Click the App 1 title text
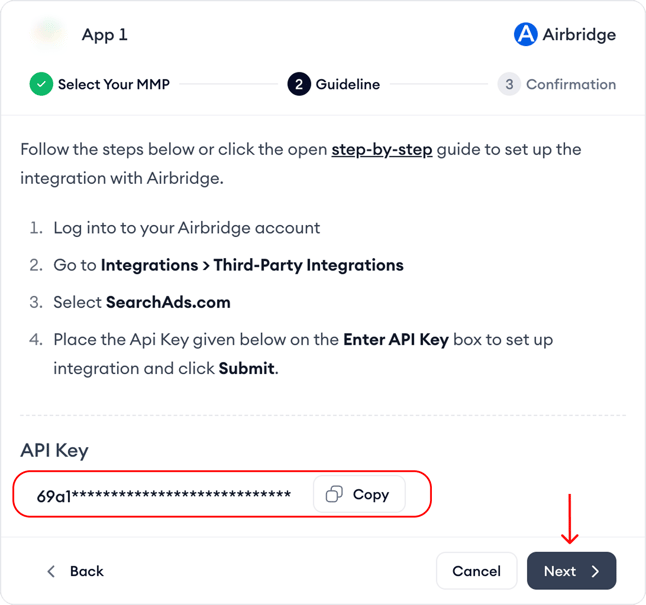This screenshot has height=605, width=646. coord(105,35)
